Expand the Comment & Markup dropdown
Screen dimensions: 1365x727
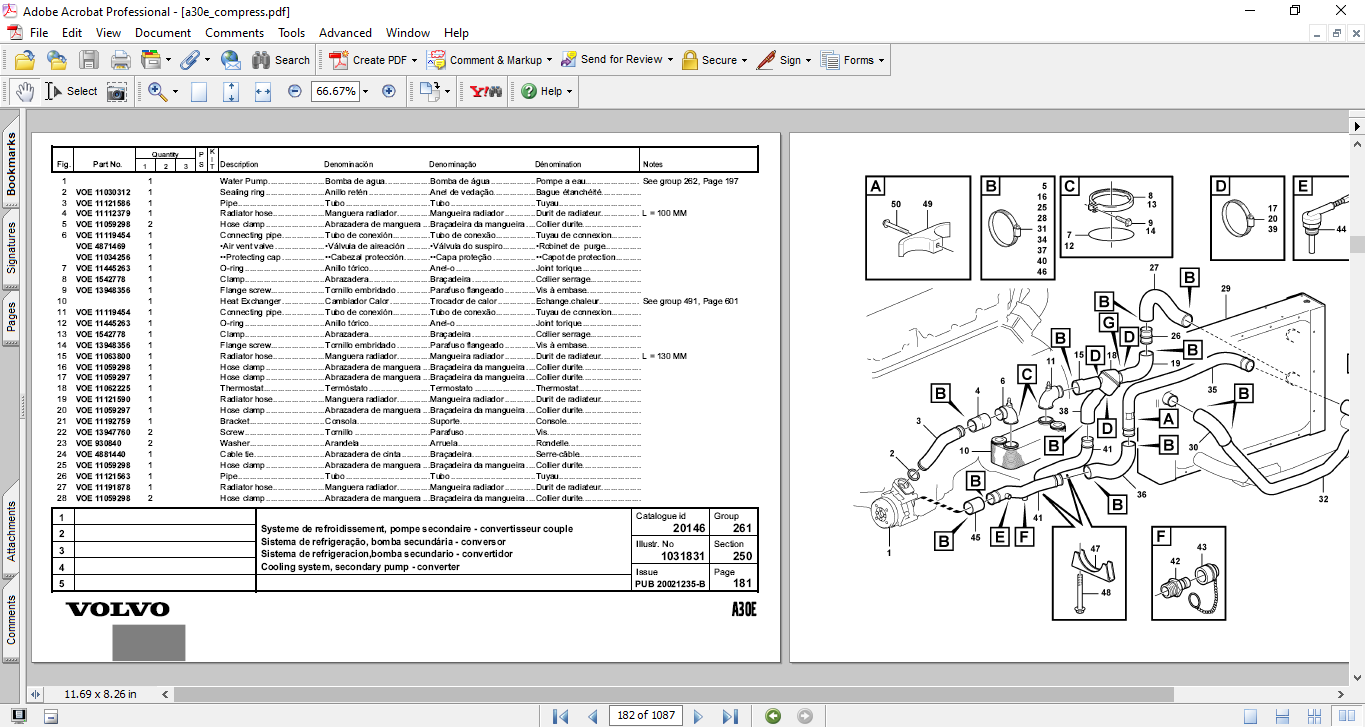coord(550,60)
